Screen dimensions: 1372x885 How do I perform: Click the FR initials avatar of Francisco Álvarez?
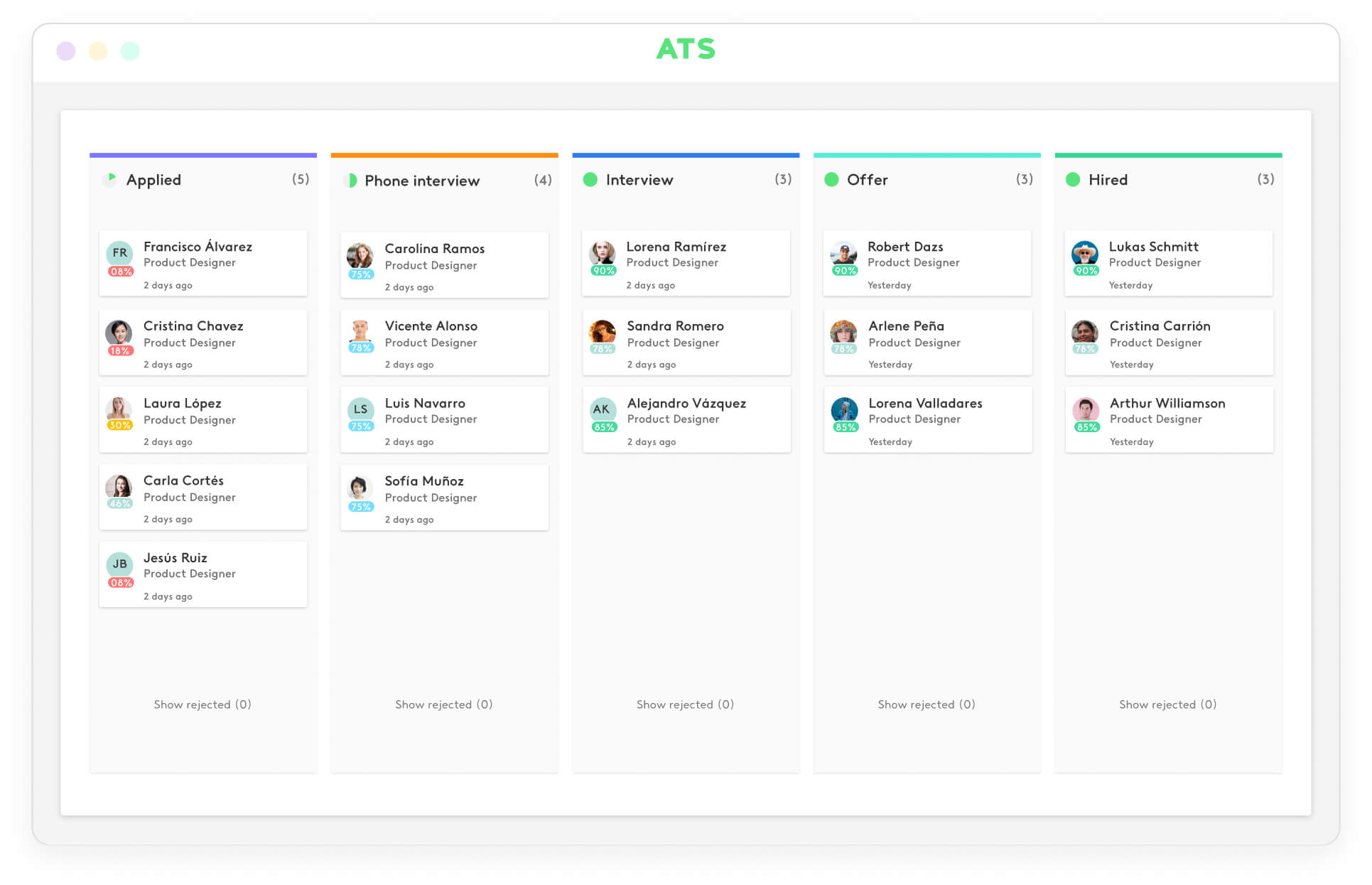(119, 253)
